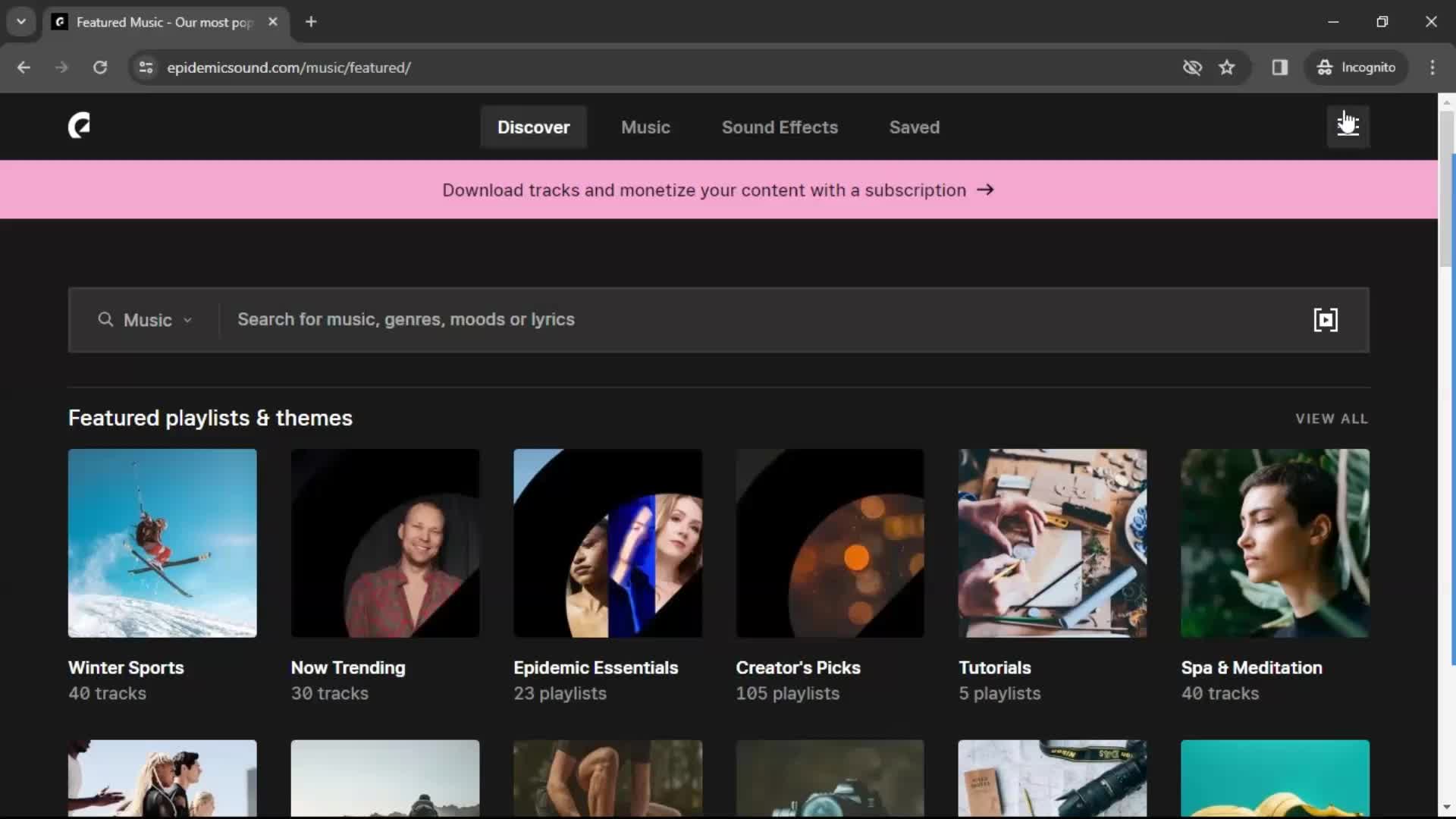This screenshot has width=1456, height=819.
Task: Expand the Music search type dropdown
Action: pyautogui.click(x=146, y=320)
